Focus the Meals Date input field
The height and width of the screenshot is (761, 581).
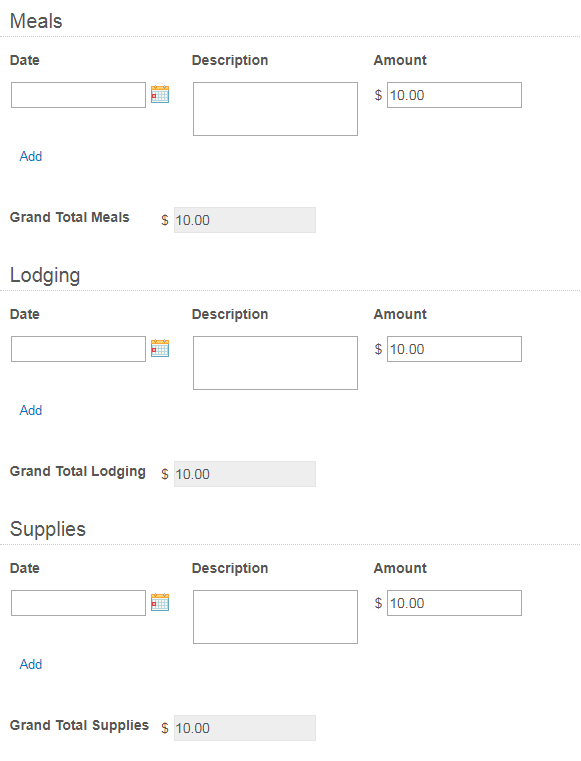point(78,95)
